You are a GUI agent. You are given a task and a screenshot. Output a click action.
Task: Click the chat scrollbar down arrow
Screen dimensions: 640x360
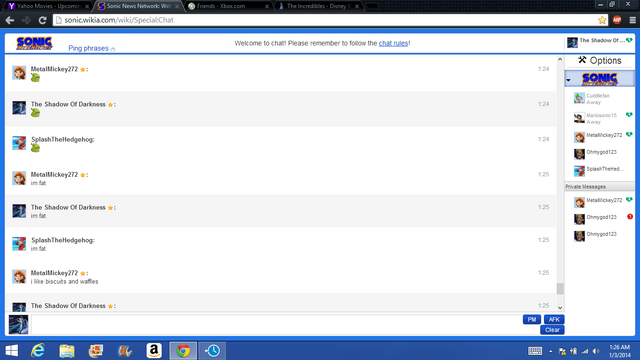(560, 308)
